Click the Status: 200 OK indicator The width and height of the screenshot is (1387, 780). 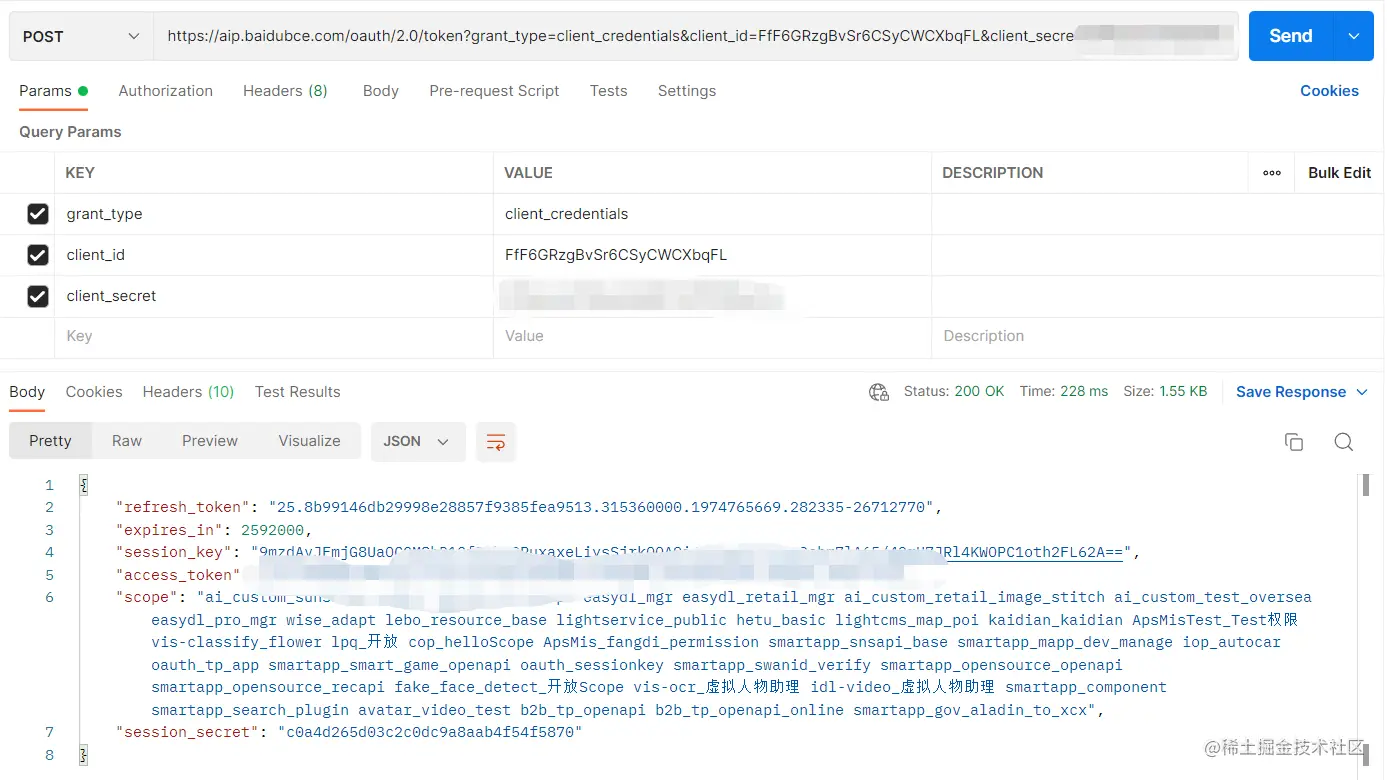[954, 392]
